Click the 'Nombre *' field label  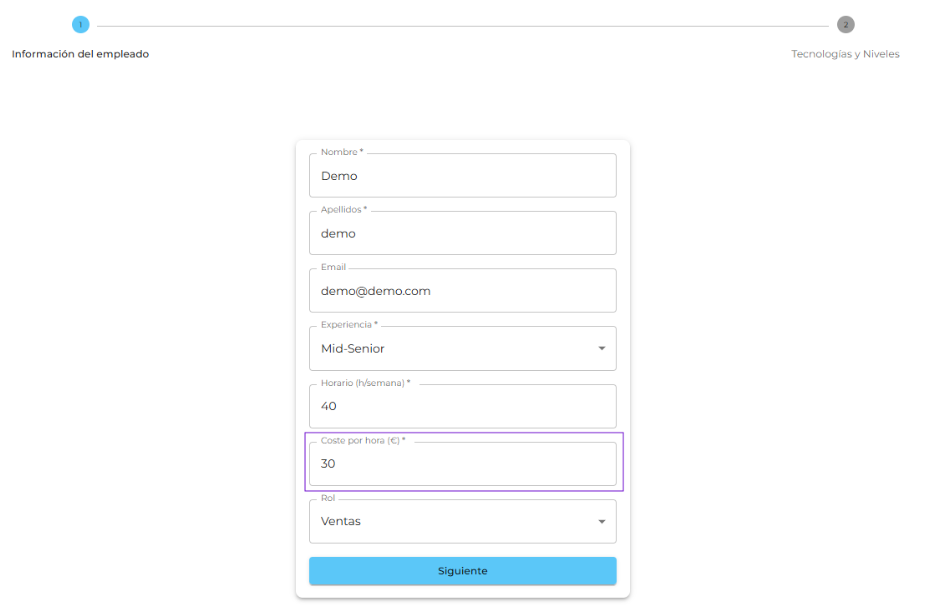click(341, 152)
